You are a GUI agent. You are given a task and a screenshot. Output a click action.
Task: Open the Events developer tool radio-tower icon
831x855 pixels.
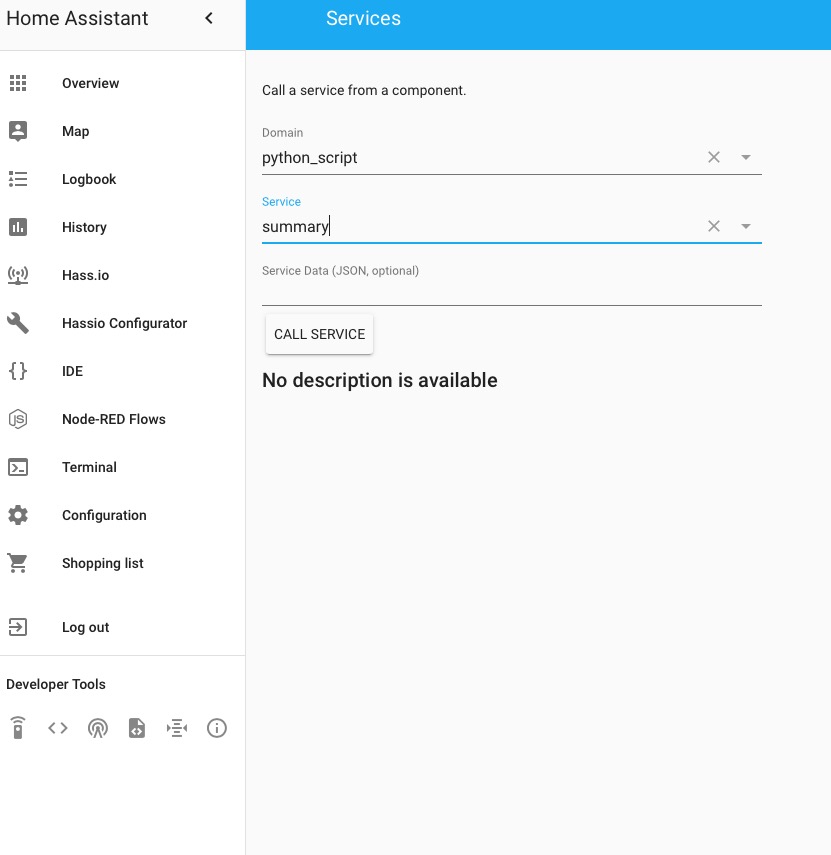tap(98, 728)
